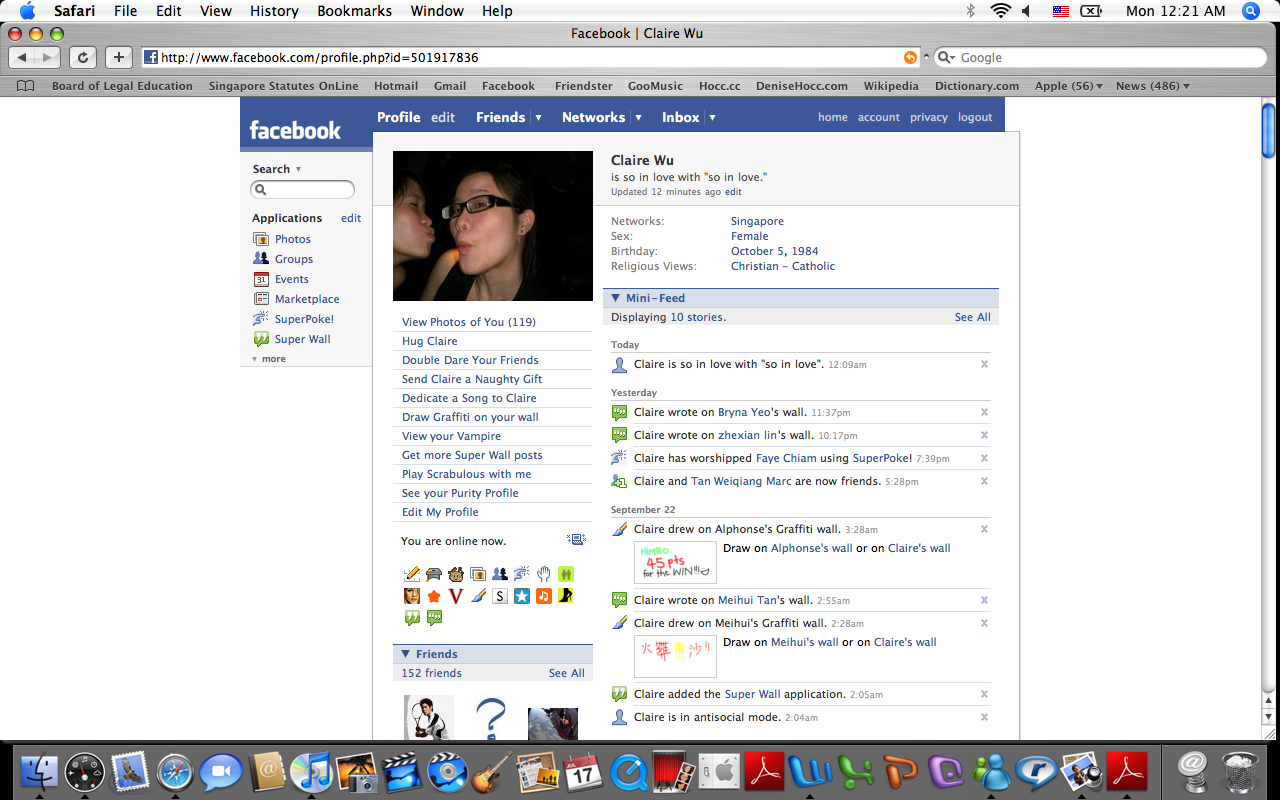Open the News (486) bookmarks folder dropdown

click(x=1152, y=86)
